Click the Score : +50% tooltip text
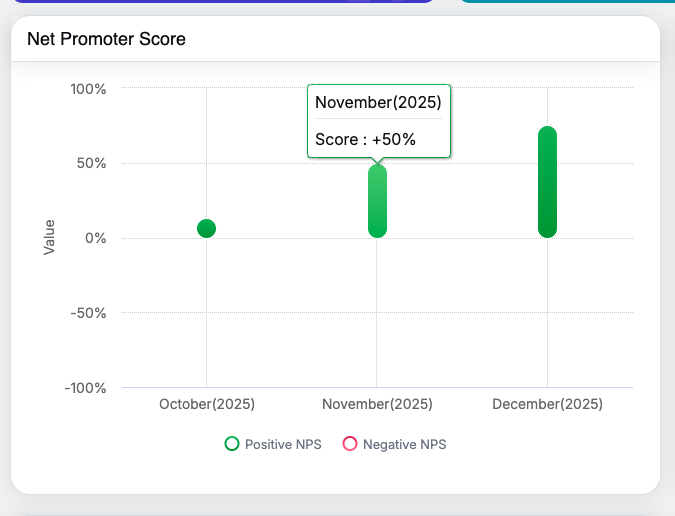The image size is (675, 516). click(365, 139)
